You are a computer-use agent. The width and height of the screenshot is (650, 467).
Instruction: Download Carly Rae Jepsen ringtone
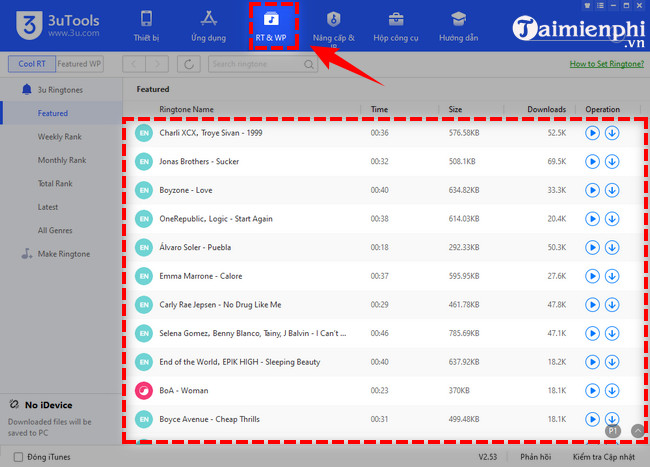click(x=612, y=305)
